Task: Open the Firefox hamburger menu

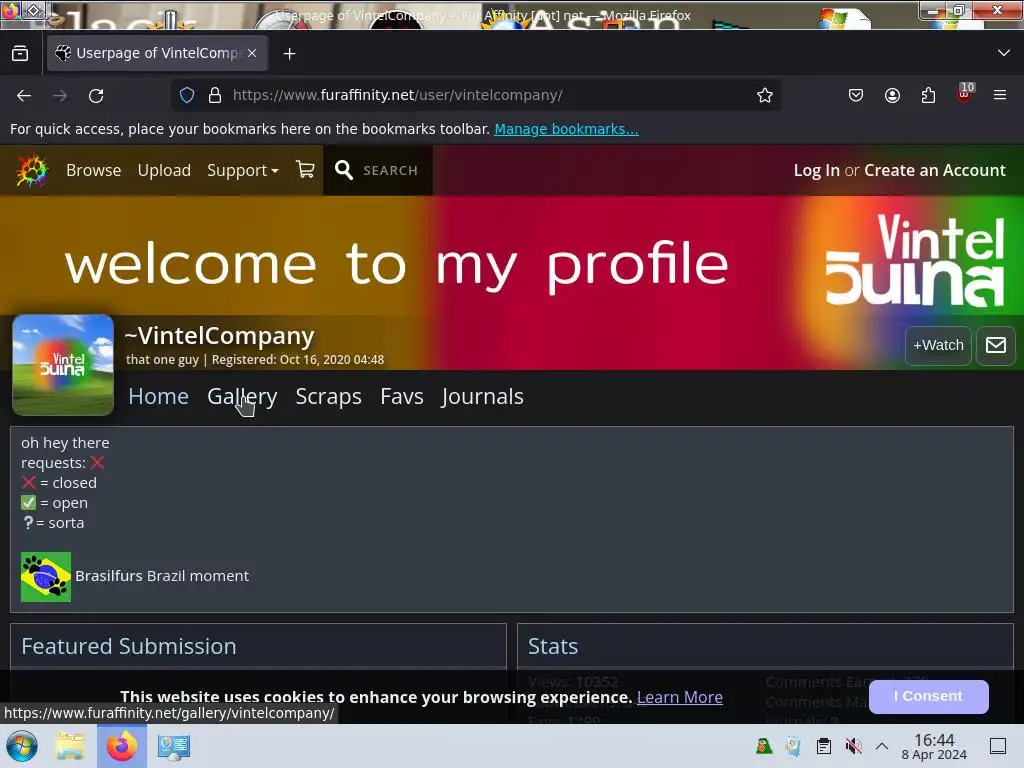Action: coord(1000,95)
